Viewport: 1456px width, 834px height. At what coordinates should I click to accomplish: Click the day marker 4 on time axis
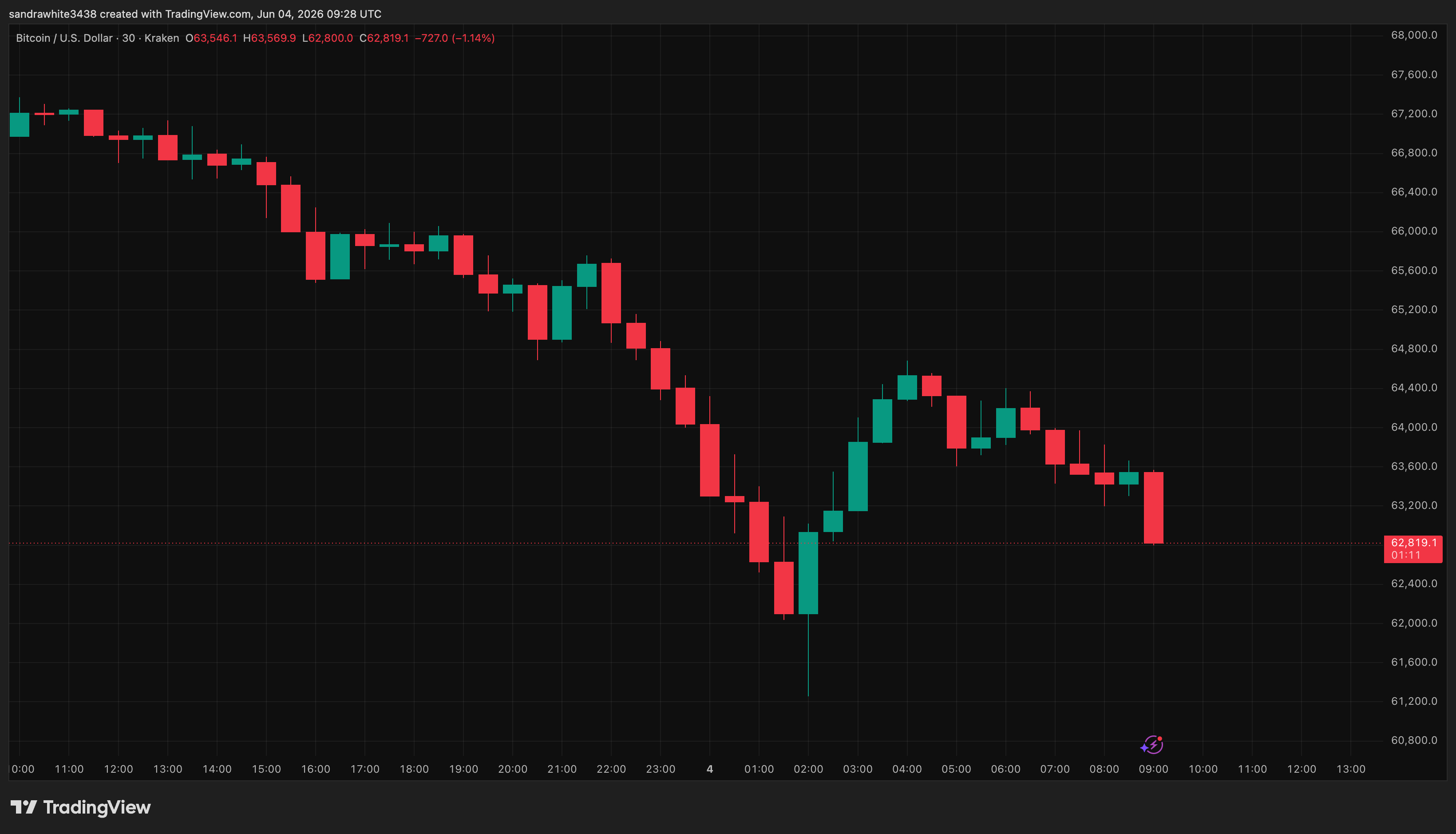(710, 769)
